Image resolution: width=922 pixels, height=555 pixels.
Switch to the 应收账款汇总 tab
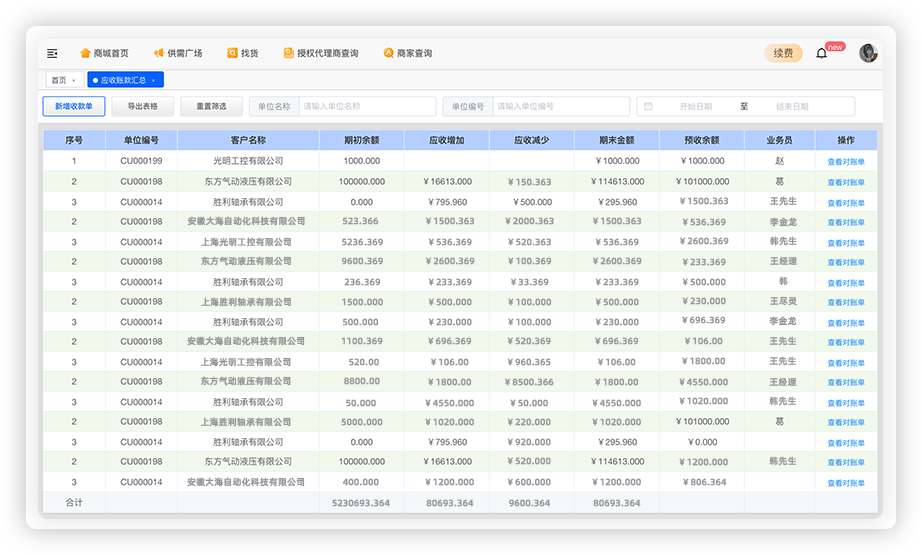(x=123, y=80)
